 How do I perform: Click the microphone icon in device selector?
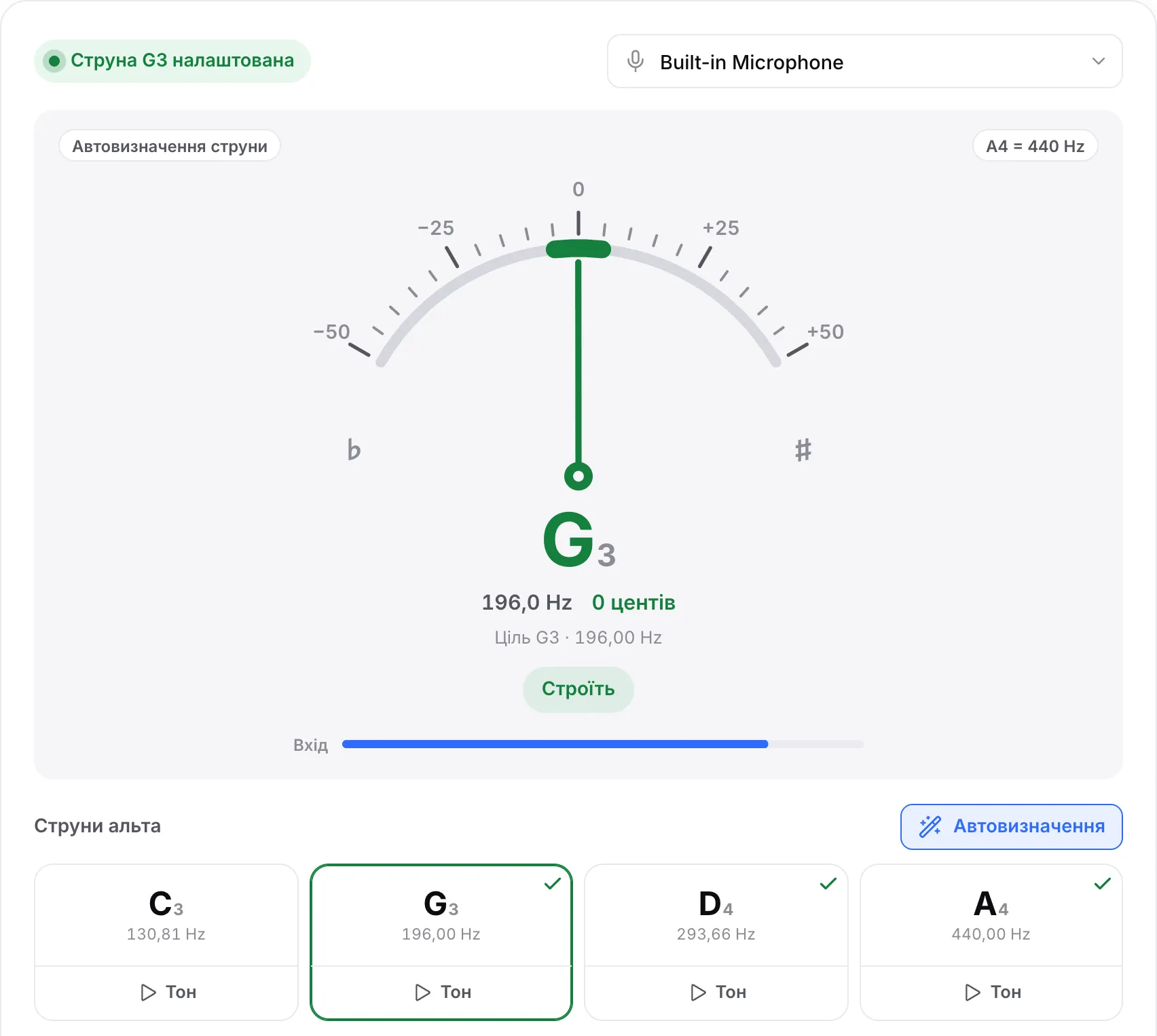[x=635, y=61]
